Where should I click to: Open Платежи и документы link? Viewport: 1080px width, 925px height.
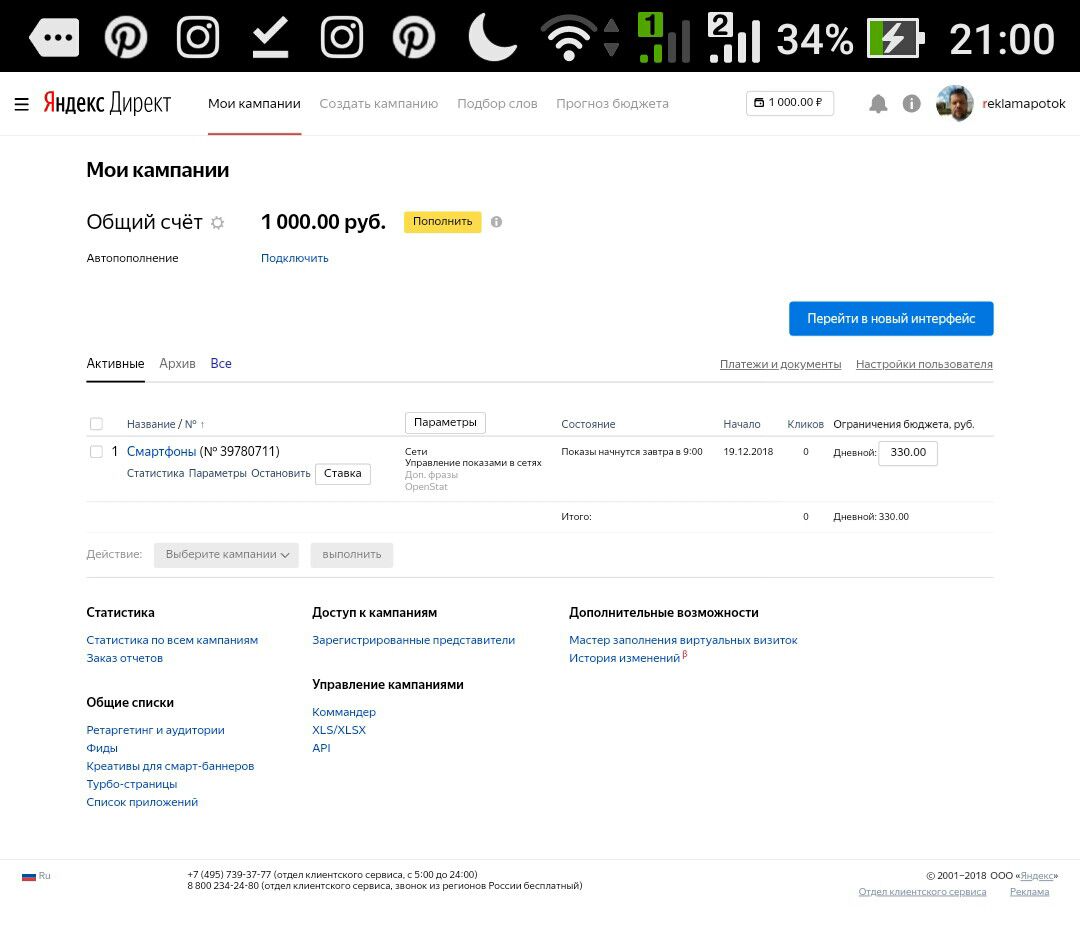780,364
